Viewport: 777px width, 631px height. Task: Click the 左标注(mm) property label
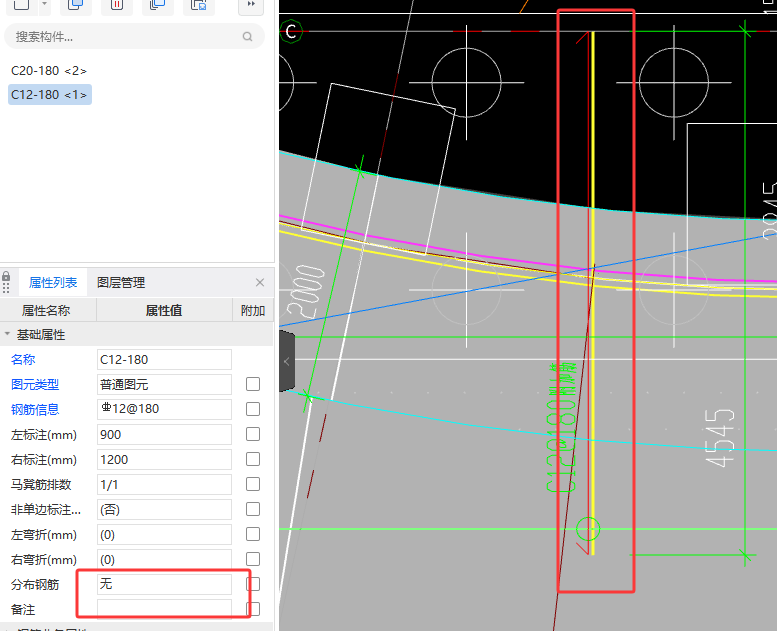point(44,435)
